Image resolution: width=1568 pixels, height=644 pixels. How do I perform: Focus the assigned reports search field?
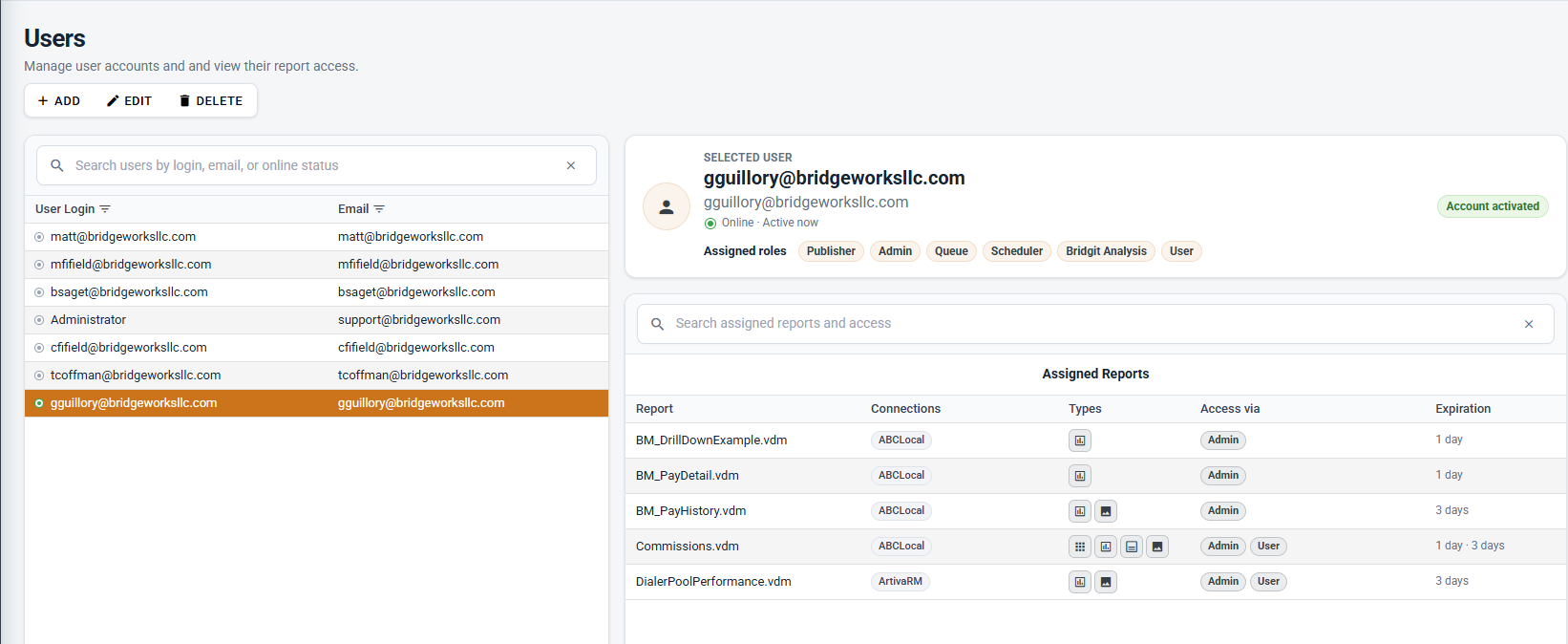pos(1095,324)
